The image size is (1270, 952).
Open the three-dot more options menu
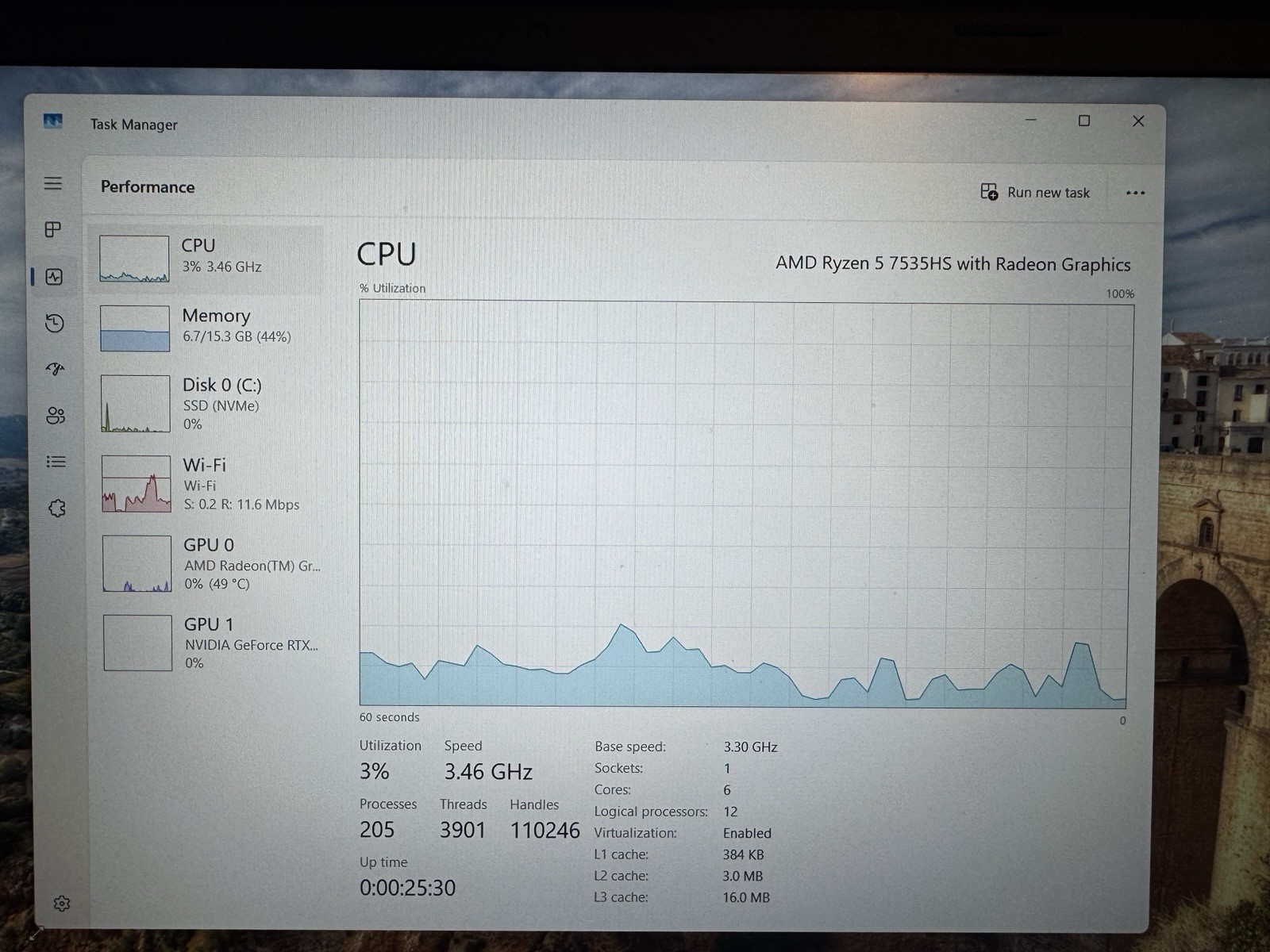(x=1135, y=193)
